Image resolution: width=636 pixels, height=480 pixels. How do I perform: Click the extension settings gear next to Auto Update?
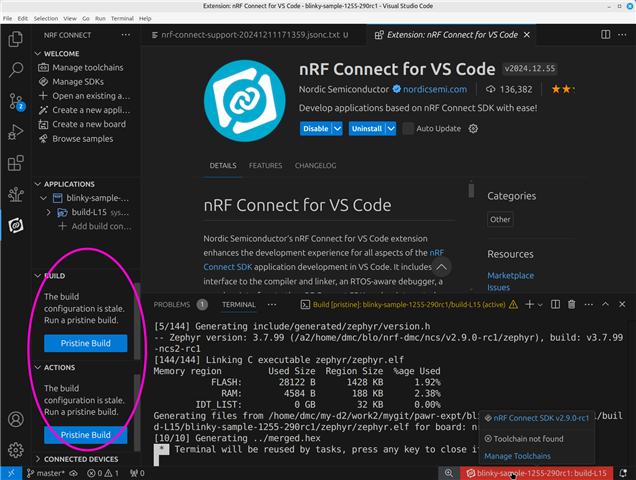point(473,129)
